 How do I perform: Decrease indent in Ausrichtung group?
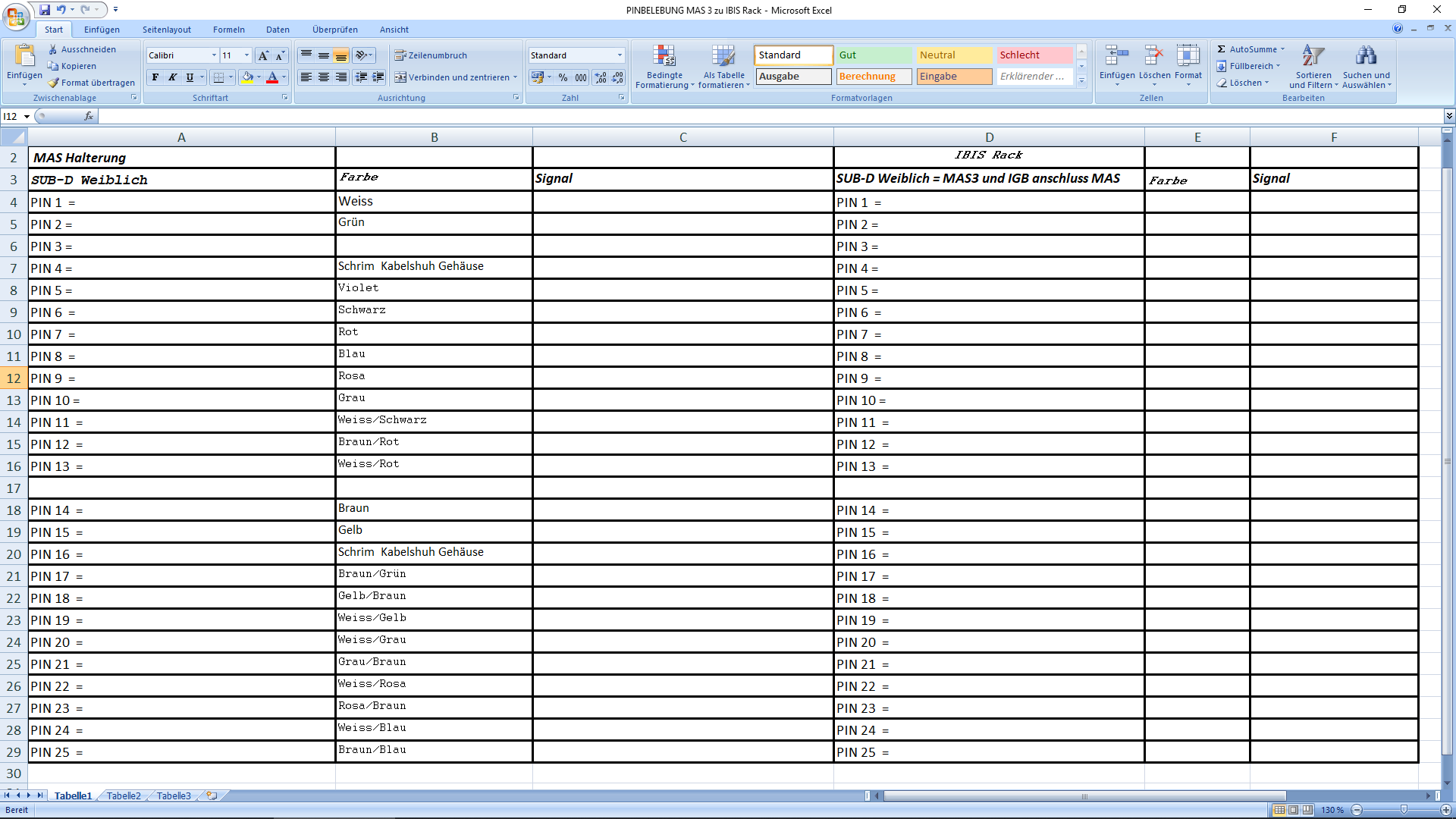coord(361,77)
